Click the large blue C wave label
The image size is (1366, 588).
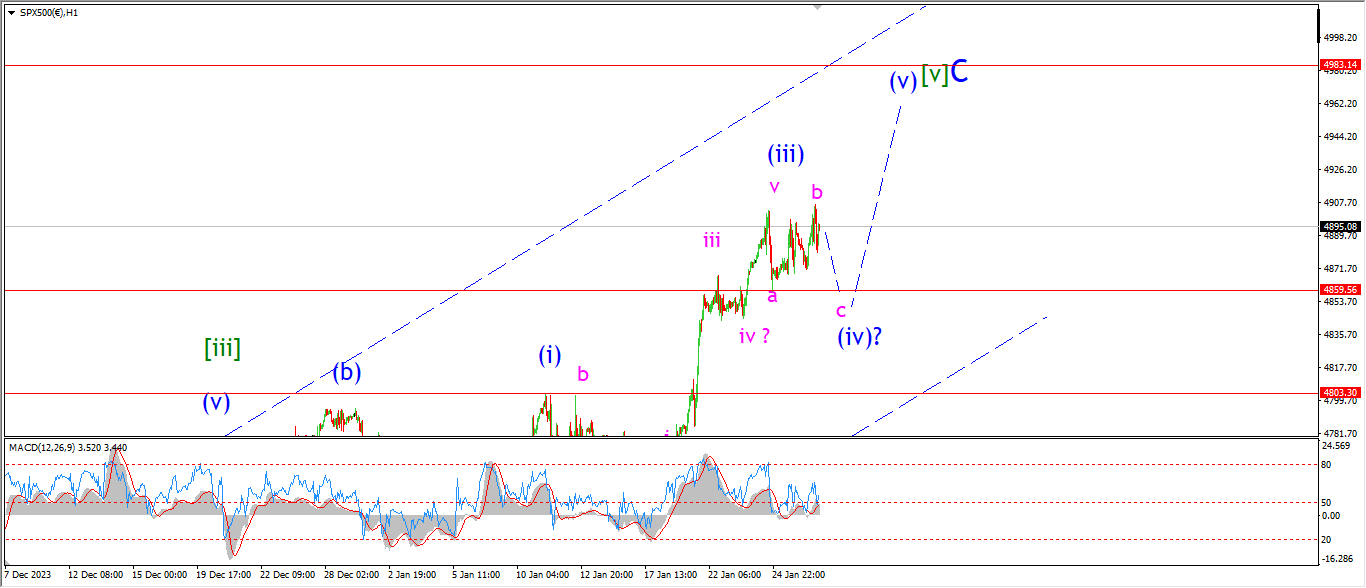tap(959, 72)
